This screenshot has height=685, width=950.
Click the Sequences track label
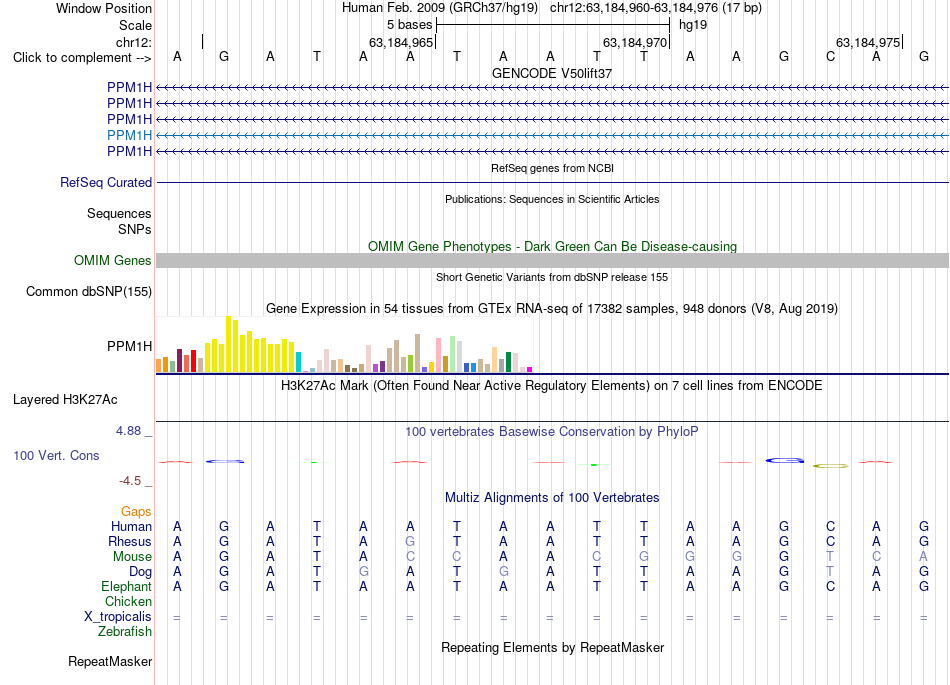pyautogui.click(x=119, y=213)
